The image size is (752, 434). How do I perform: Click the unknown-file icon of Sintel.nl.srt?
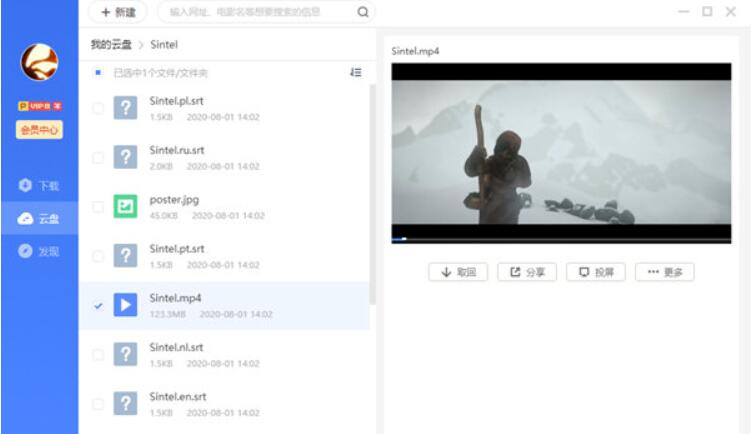(x=125, y=355)
